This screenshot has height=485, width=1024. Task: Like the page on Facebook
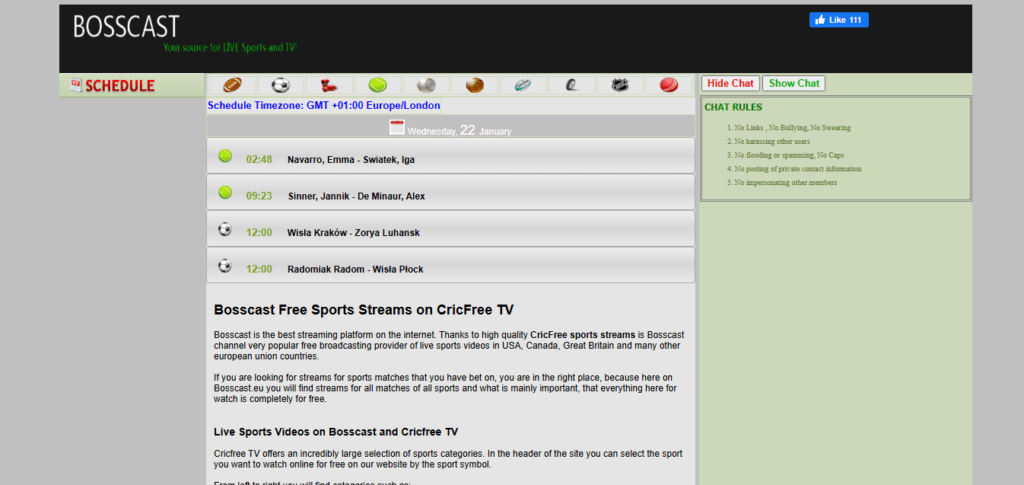(839, 20)
